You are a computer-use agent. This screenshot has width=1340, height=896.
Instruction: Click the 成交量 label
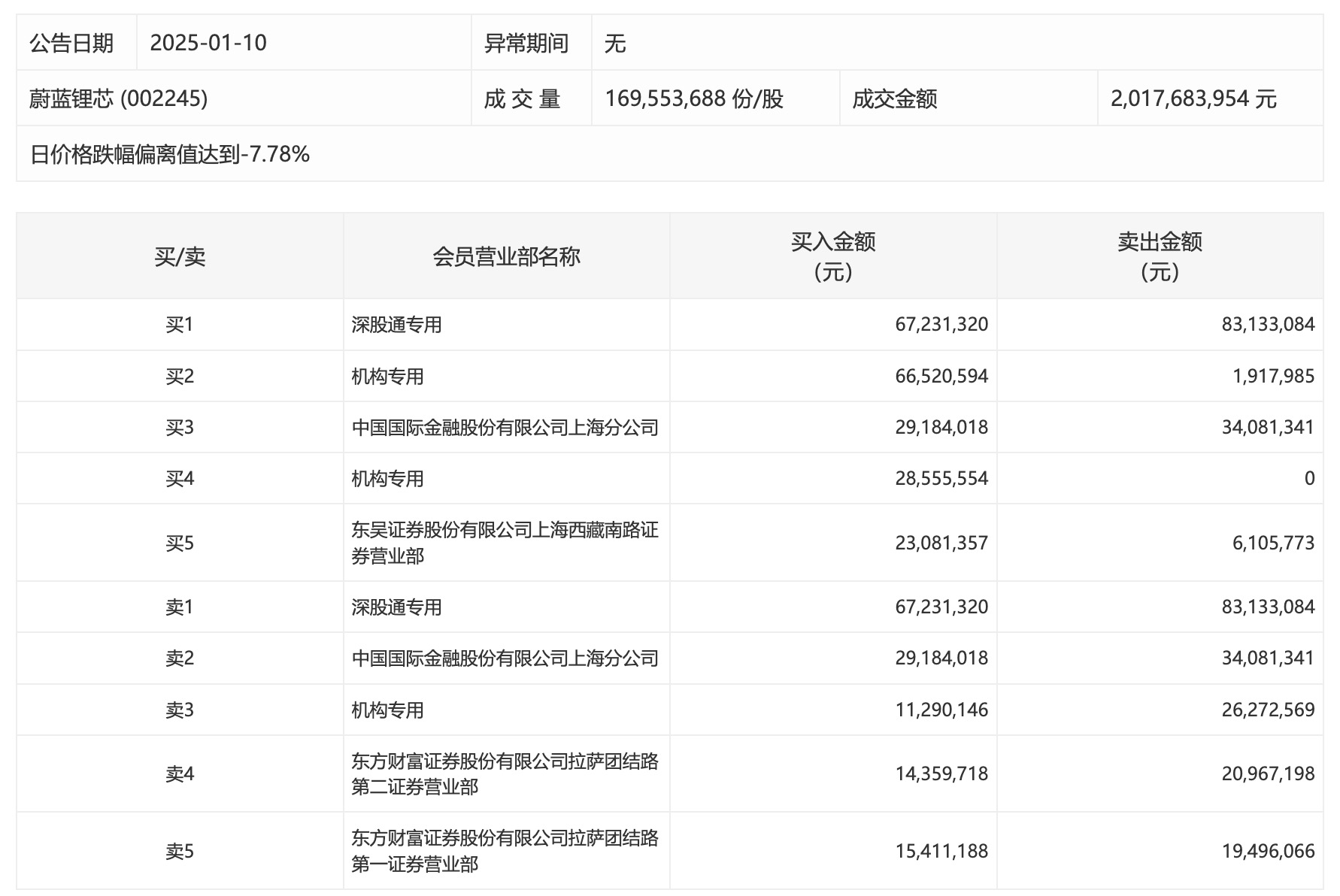point(522,98)
